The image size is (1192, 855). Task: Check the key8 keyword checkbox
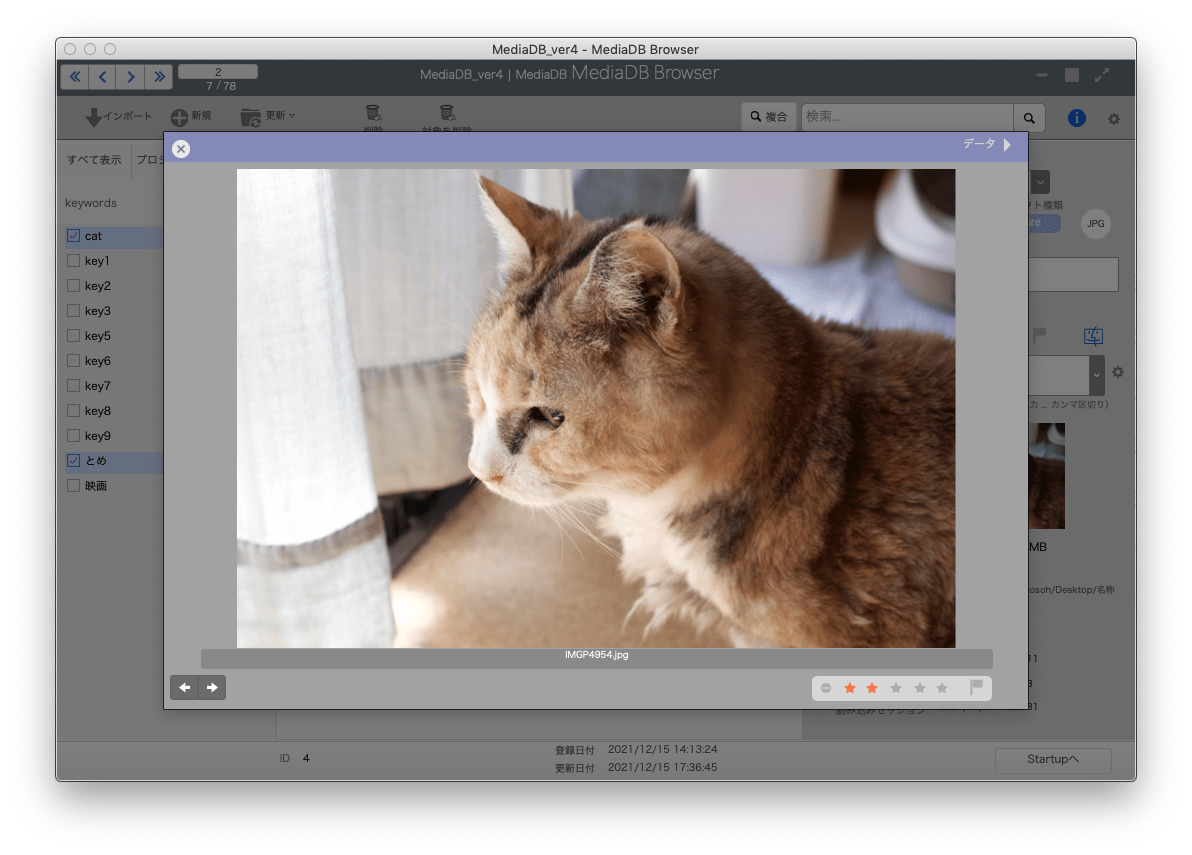(74, 410)
